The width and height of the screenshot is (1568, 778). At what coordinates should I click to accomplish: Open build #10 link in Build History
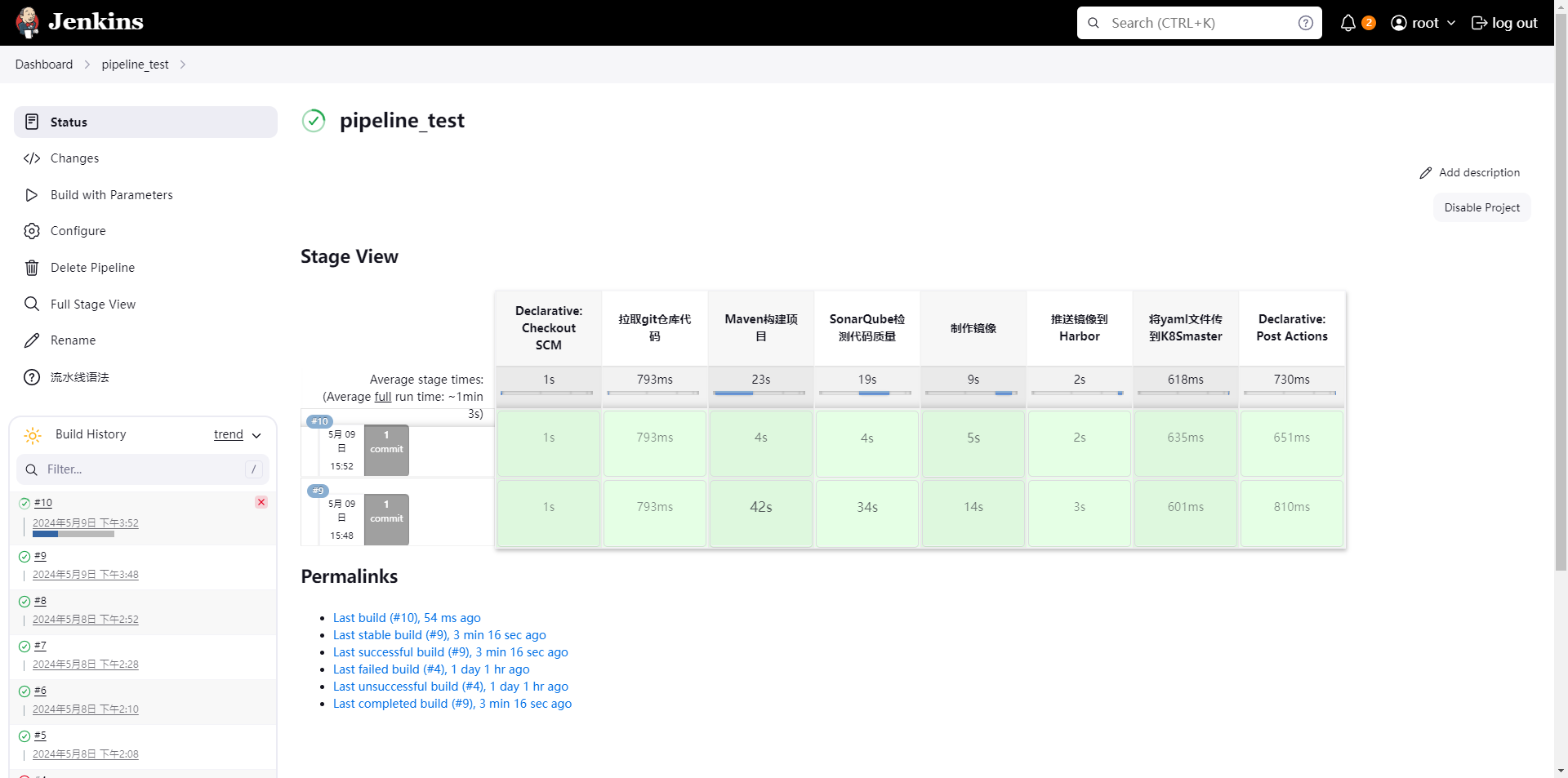coord(43,503)
